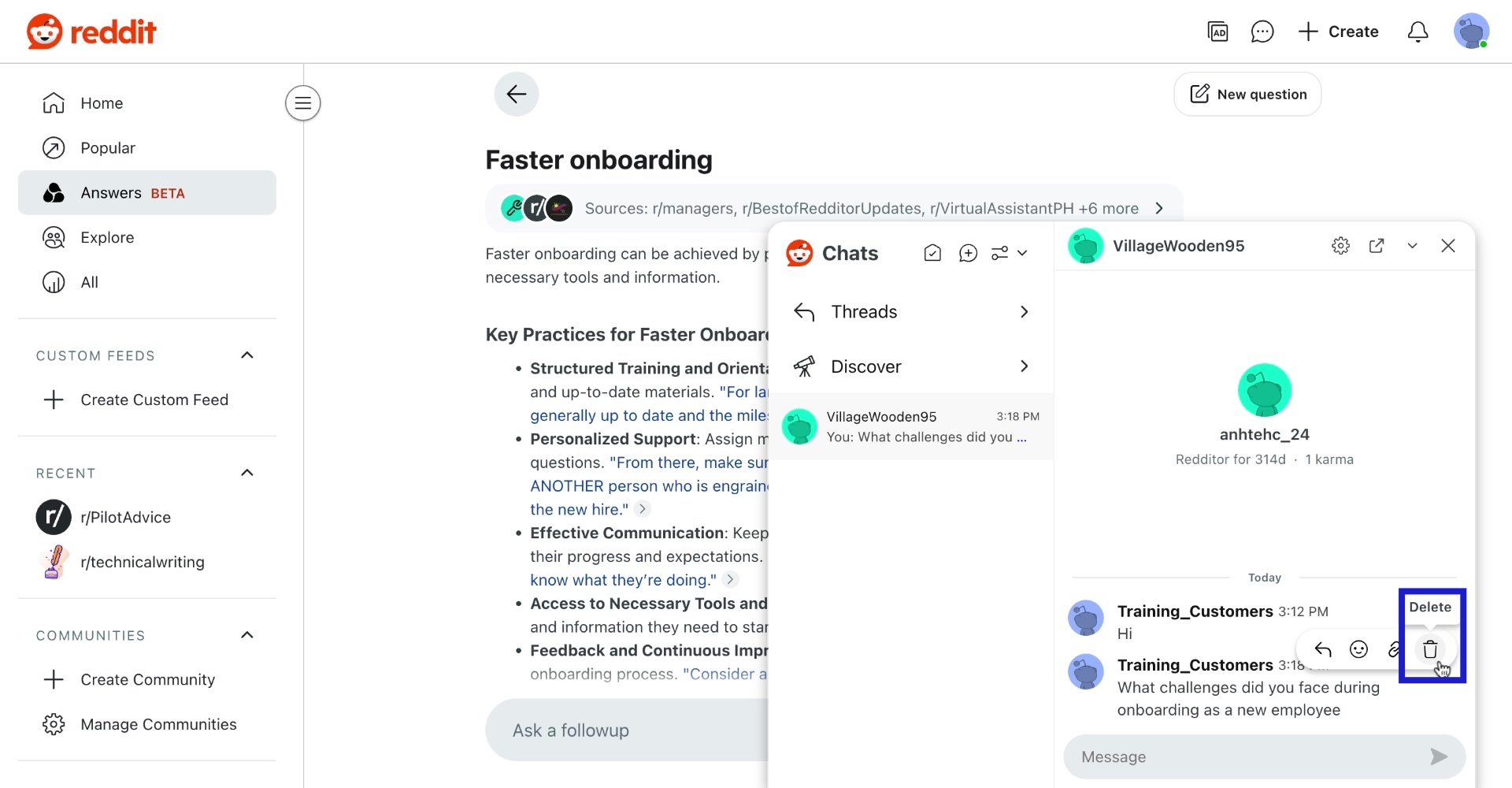Minimize chat window with chevron

tap(1412, 246)
